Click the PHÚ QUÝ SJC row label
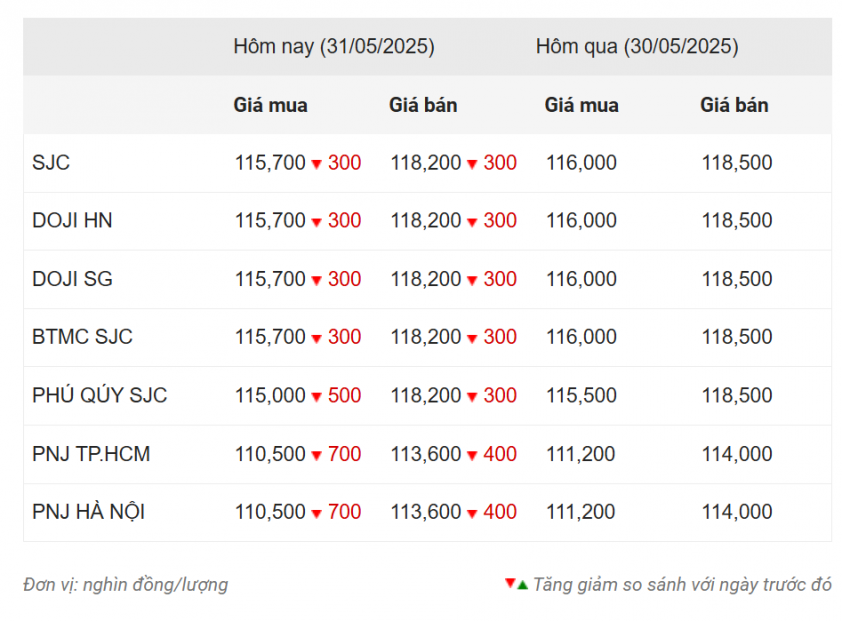 [99, 396]
